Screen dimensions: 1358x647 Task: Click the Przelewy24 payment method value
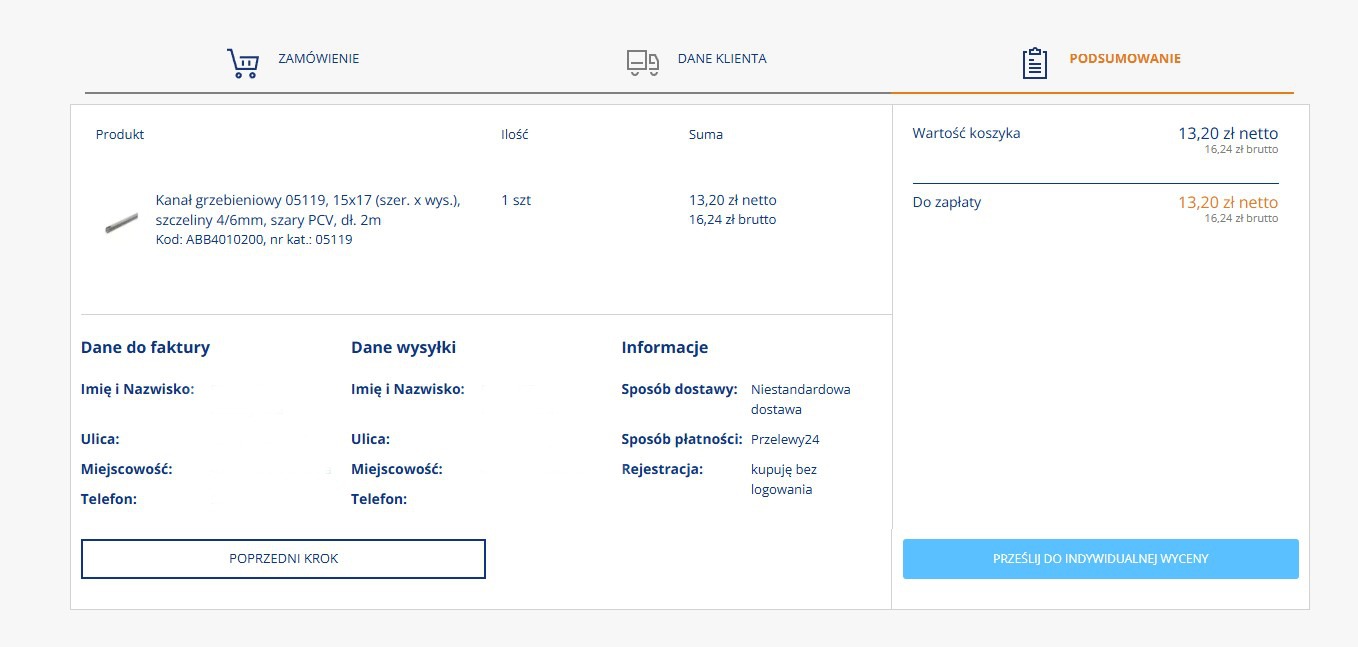coord(785,439)
